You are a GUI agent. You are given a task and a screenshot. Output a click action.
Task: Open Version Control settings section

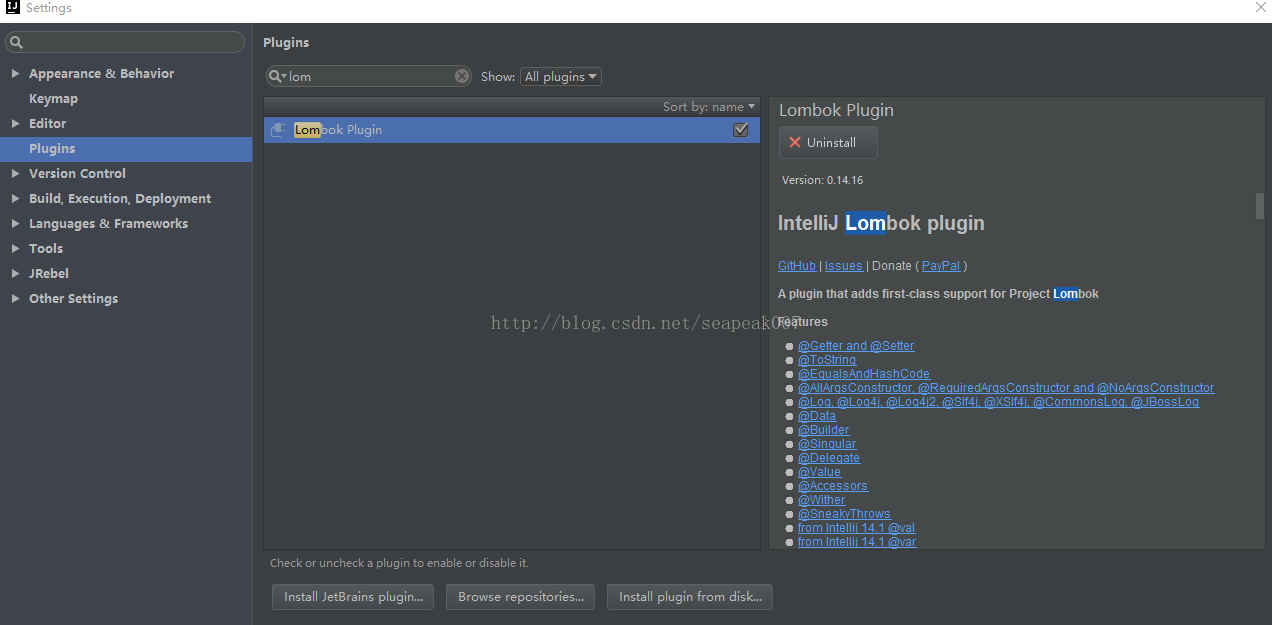click(77, 174)
